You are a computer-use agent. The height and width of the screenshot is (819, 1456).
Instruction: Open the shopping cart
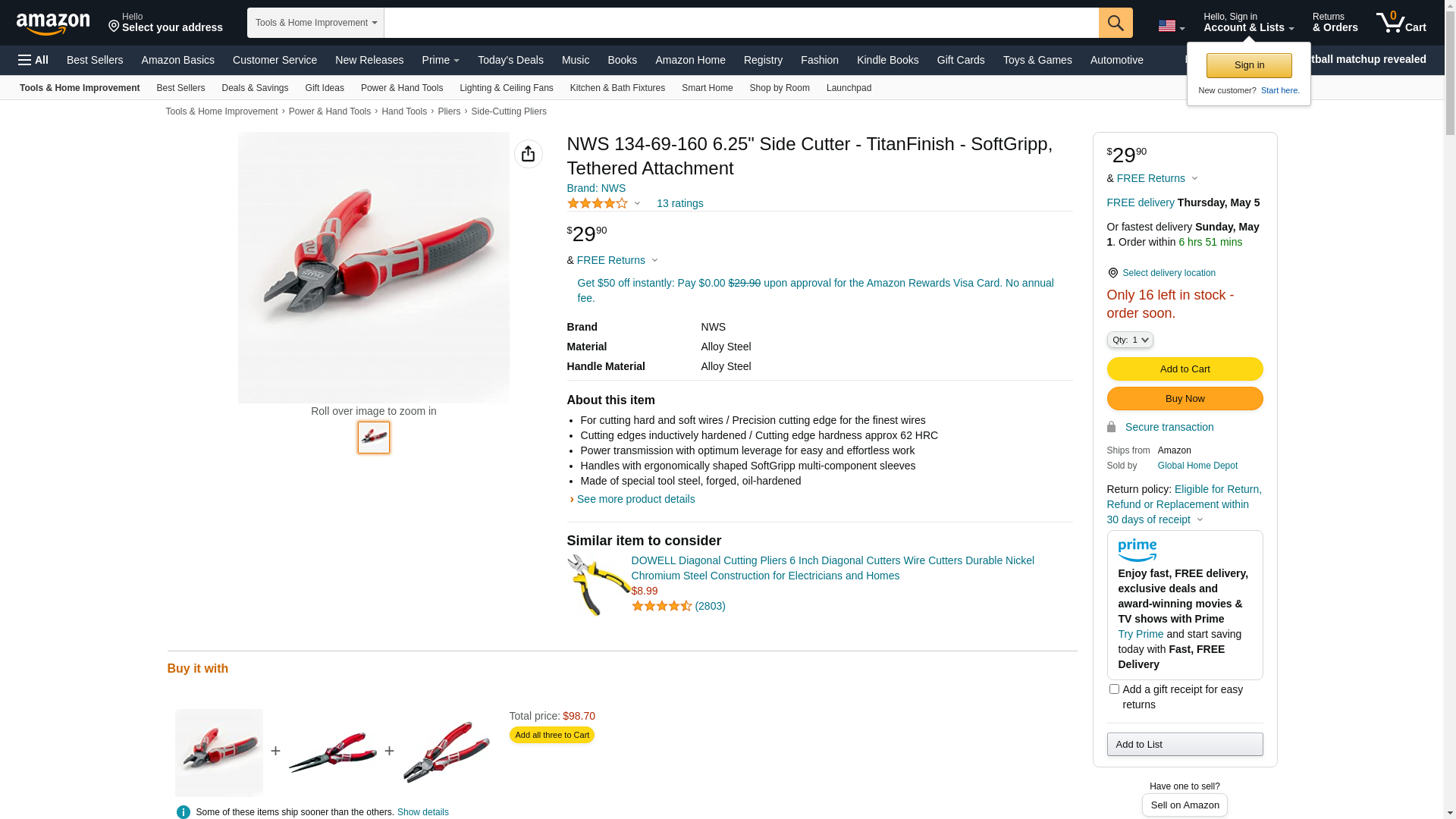(x=1401, y=23)
